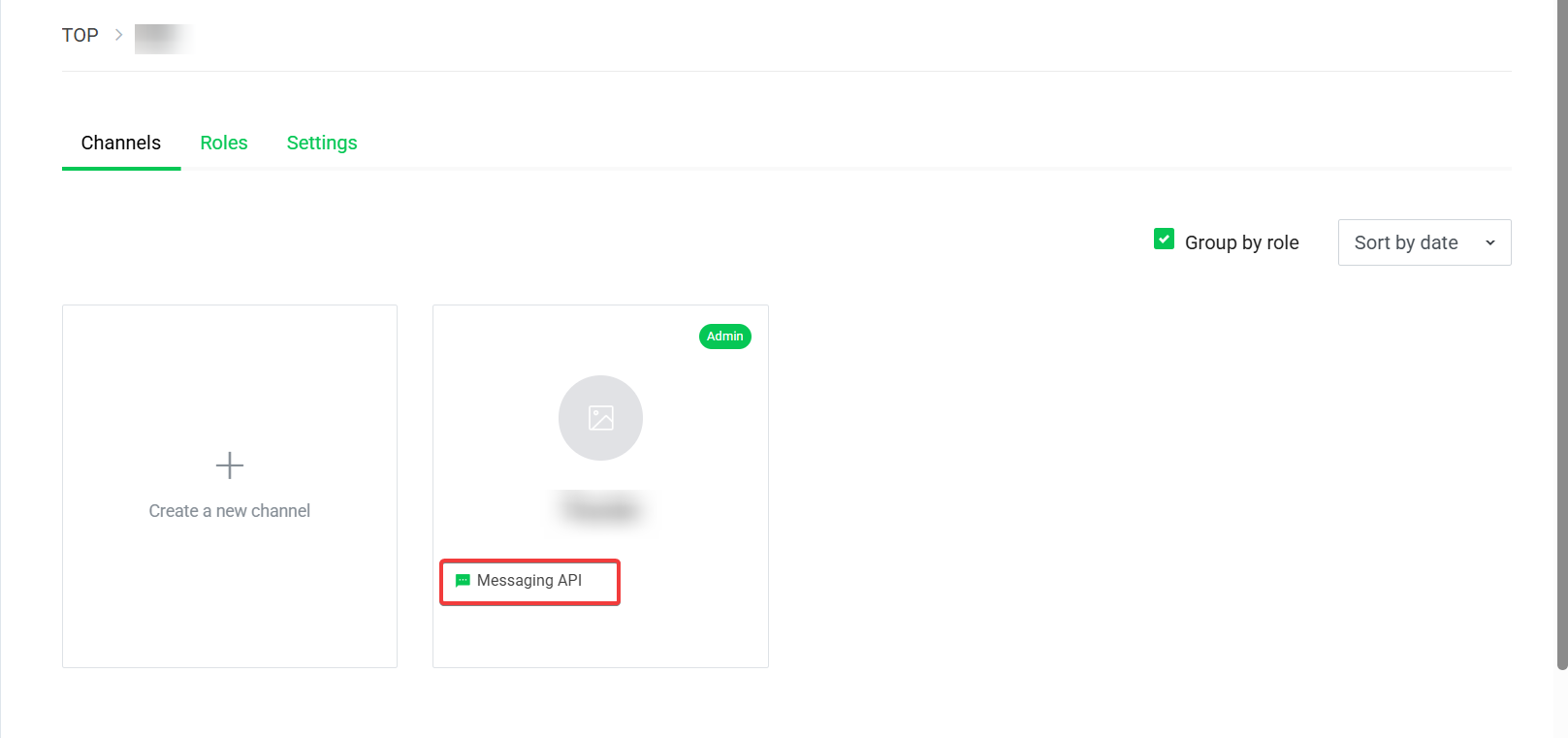Click the Create a new channel text
Image resolution: width=1568 pixels, height=738 pixels.
(x=230, y=511)
